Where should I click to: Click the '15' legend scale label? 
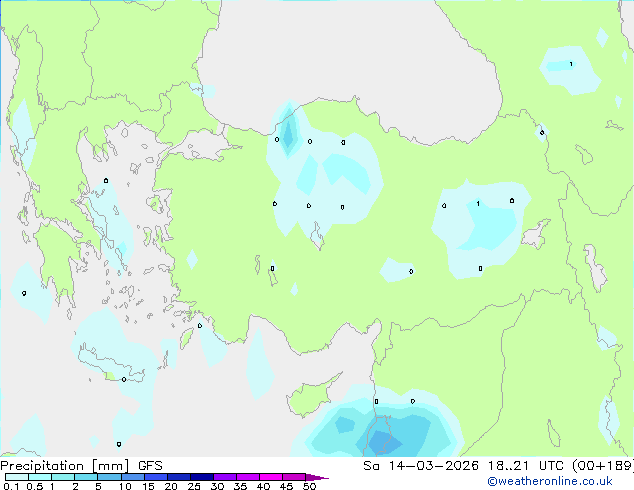click(x=148, y=486)
